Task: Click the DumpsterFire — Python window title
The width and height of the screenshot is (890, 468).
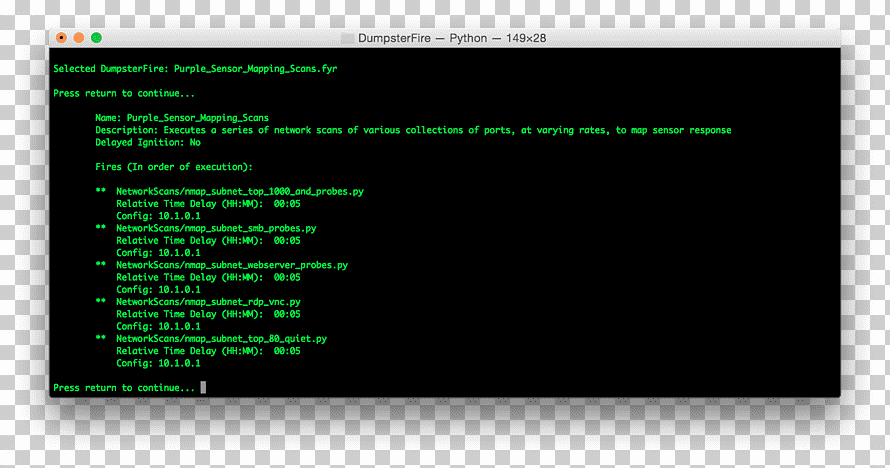Action: 452,38
